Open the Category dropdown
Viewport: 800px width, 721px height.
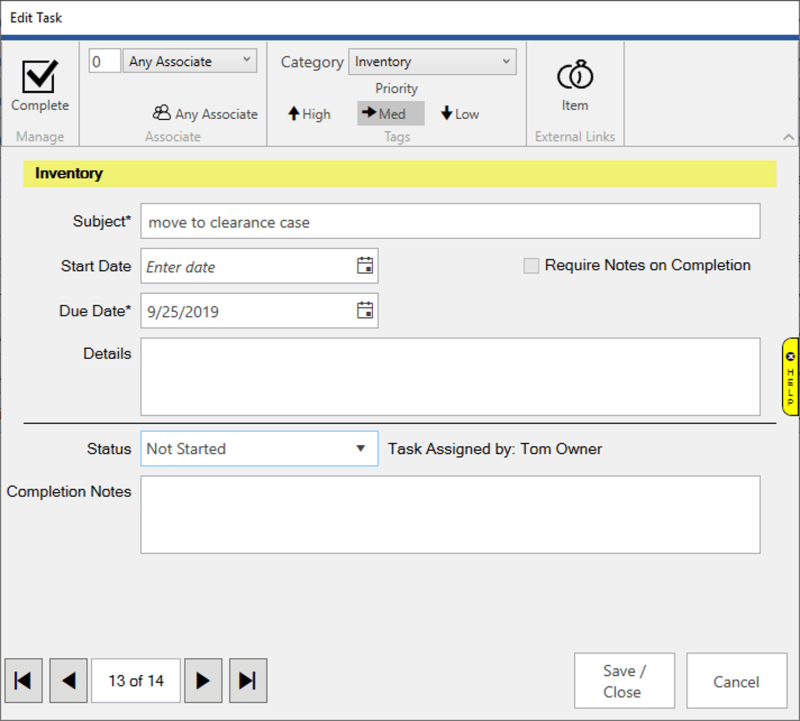point(508,61)
